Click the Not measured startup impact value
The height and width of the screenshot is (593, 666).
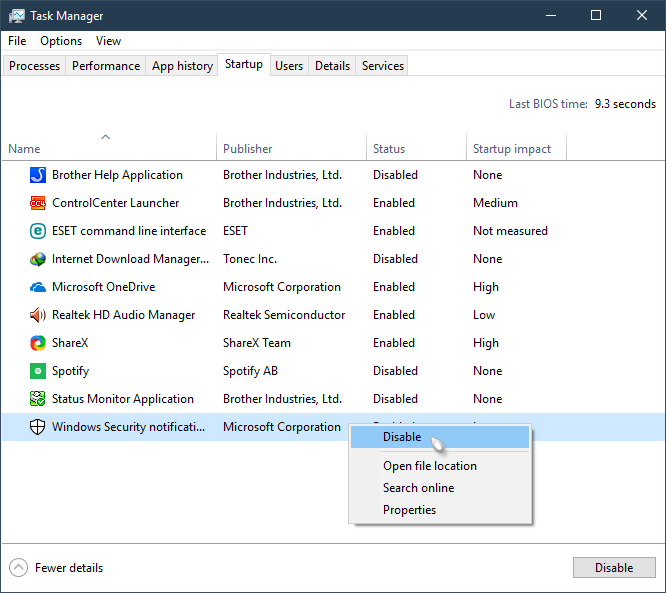click(510, 231)
